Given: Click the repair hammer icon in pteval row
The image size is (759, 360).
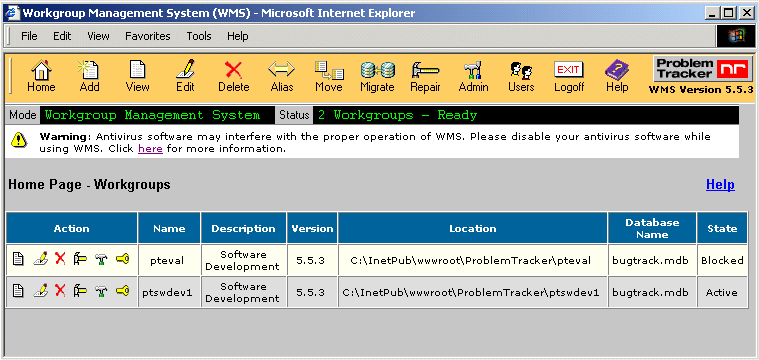Looking at the screenshot, I should (80, 259).
